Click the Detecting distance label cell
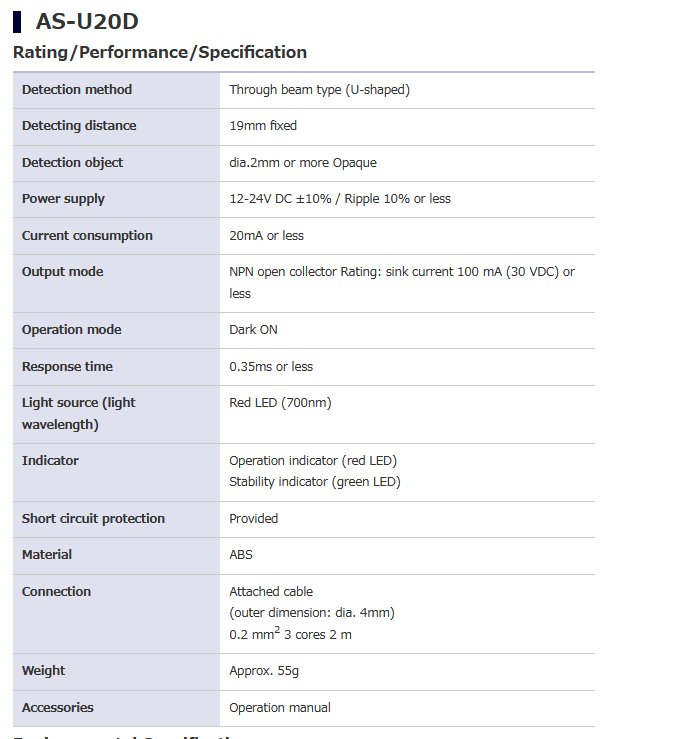 pos(79,126)
